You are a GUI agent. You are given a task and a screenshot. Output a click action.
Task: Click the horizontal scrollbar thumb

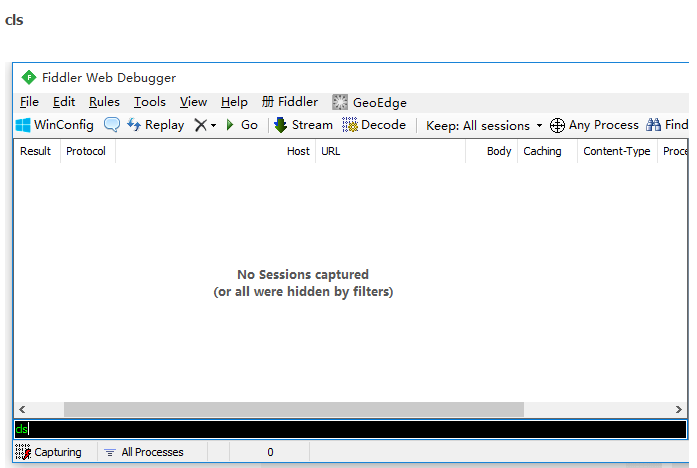coord(294,409)
